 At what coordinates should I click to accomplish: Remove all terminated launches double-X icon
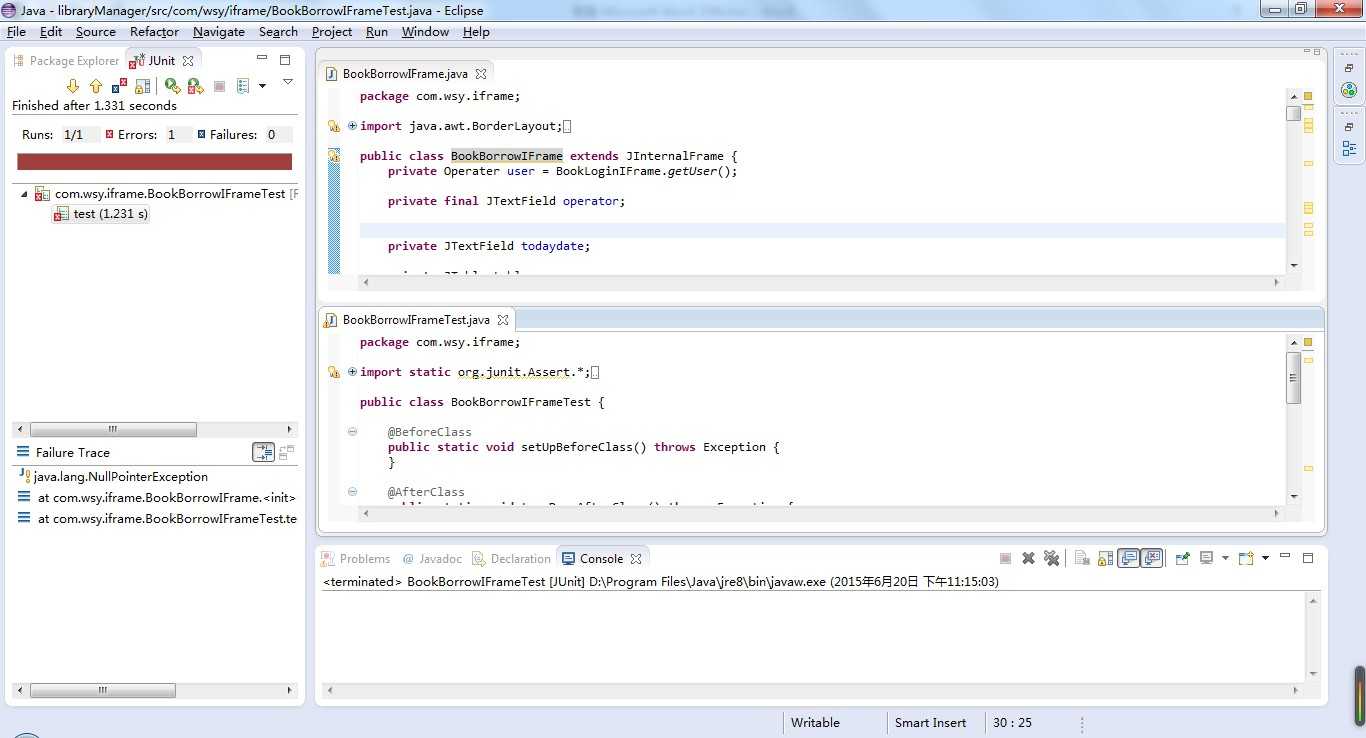pos(1051,558)
